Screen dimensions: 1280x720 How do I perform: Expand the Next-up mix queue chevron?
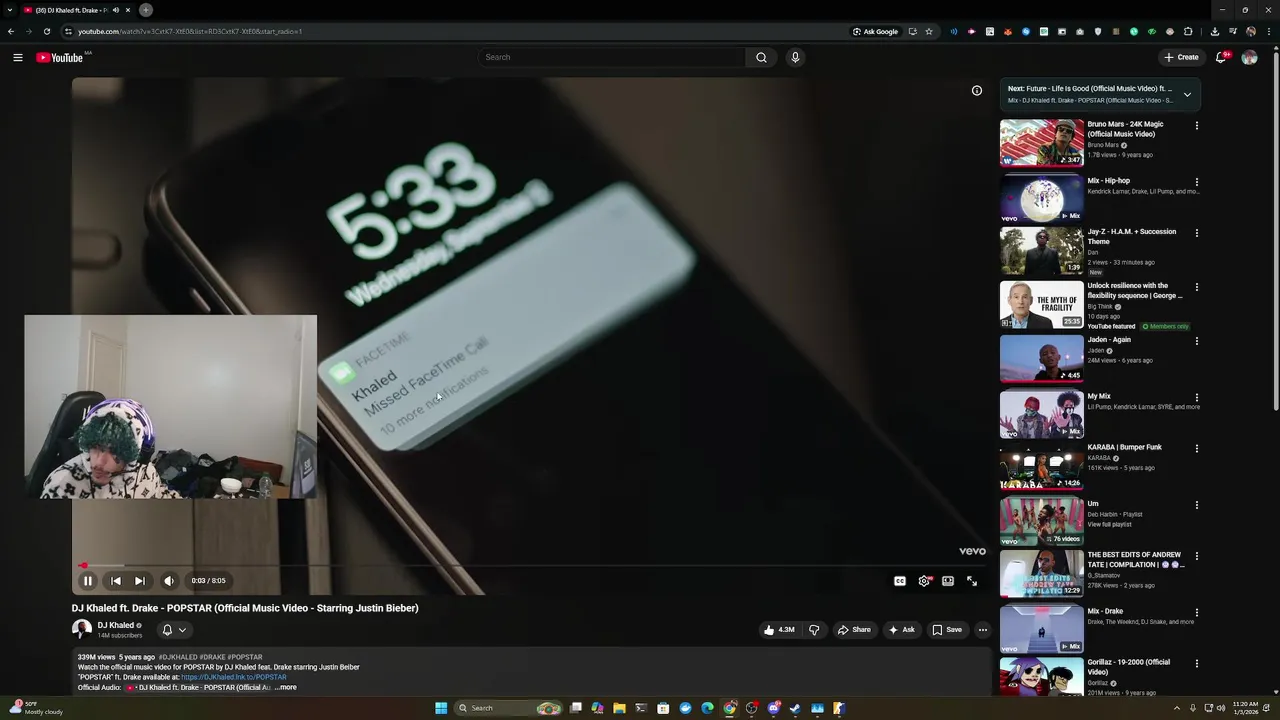(1187, 95)
